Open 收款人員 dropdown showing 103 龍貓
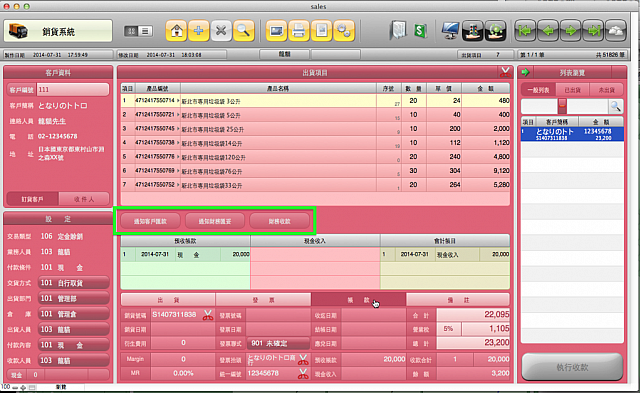 tap(73, 360)
